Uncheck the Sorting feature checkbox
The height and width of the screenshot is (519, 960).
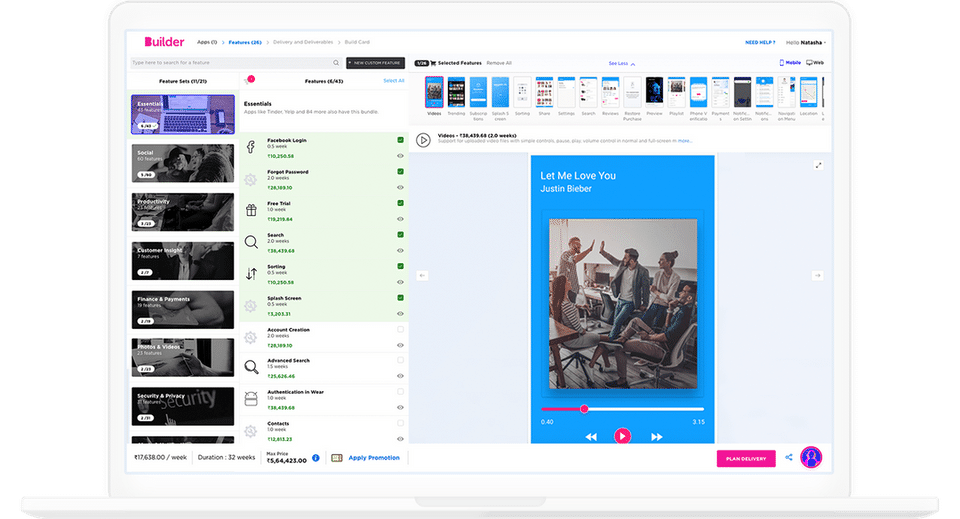400,266
